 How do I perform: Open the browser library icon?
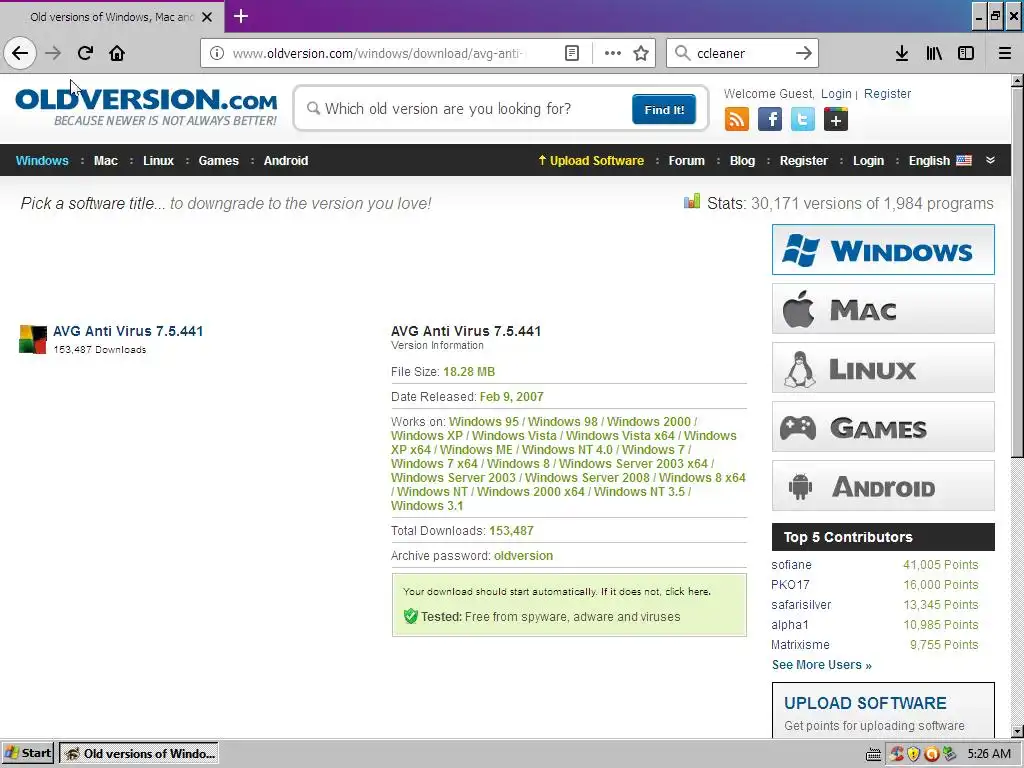pyautogui.click(x=934, y=53)
